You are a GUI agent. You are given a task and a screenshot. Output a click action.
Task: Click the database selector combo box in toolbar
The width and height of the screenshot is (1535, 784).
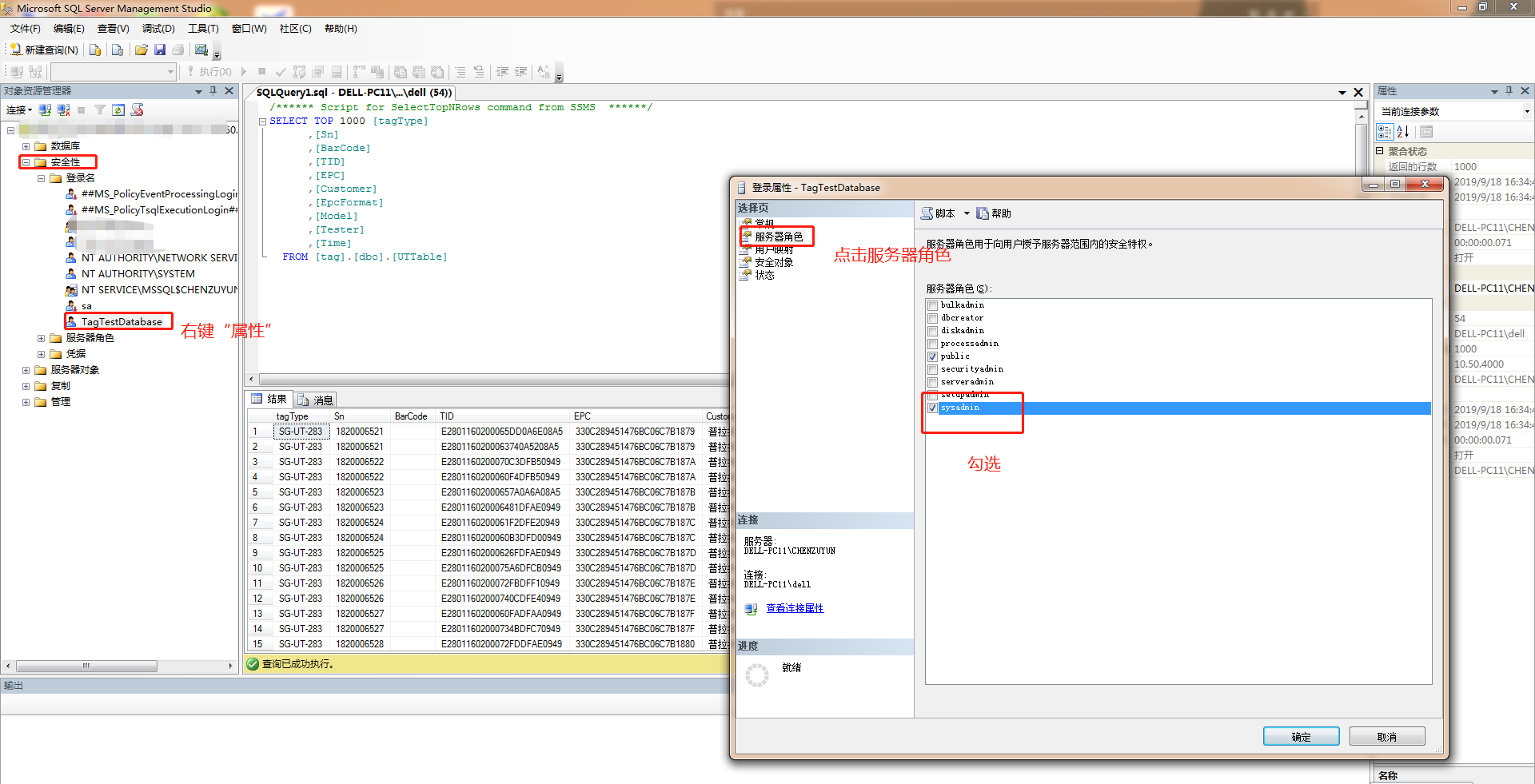pos(113,72)
